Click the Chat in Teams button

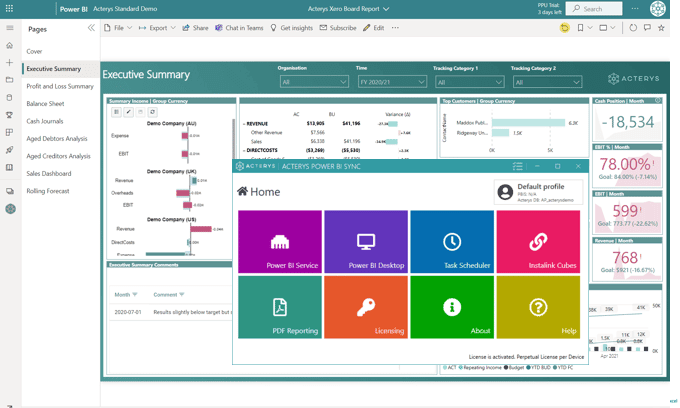point(239,28)
